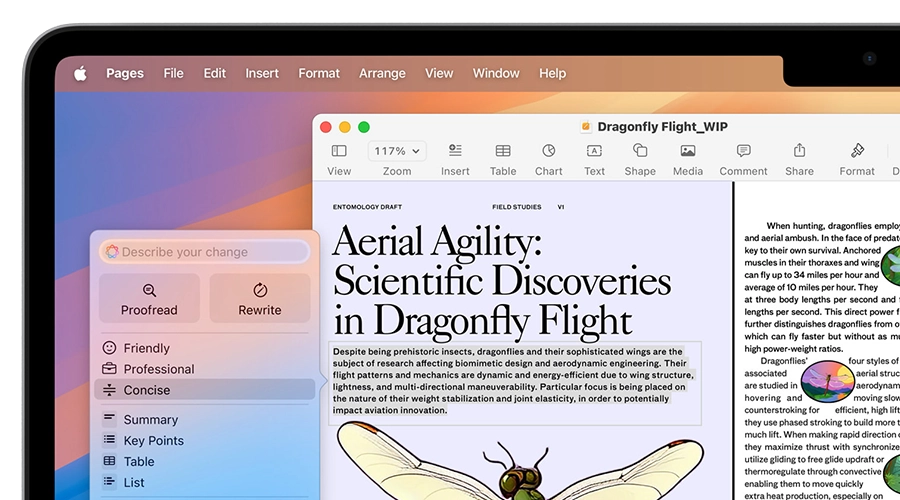Screen dimensions: 900x500
Task: Click the Dragonfly Flight_WIP document title
Action: pos(662,127)
